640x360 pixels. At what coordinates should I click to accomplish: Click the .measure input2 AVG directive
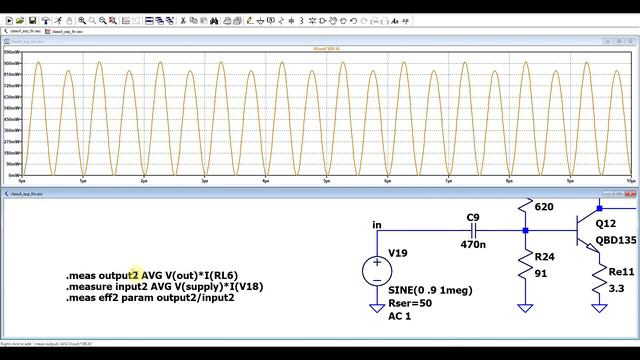coord(164,287)
